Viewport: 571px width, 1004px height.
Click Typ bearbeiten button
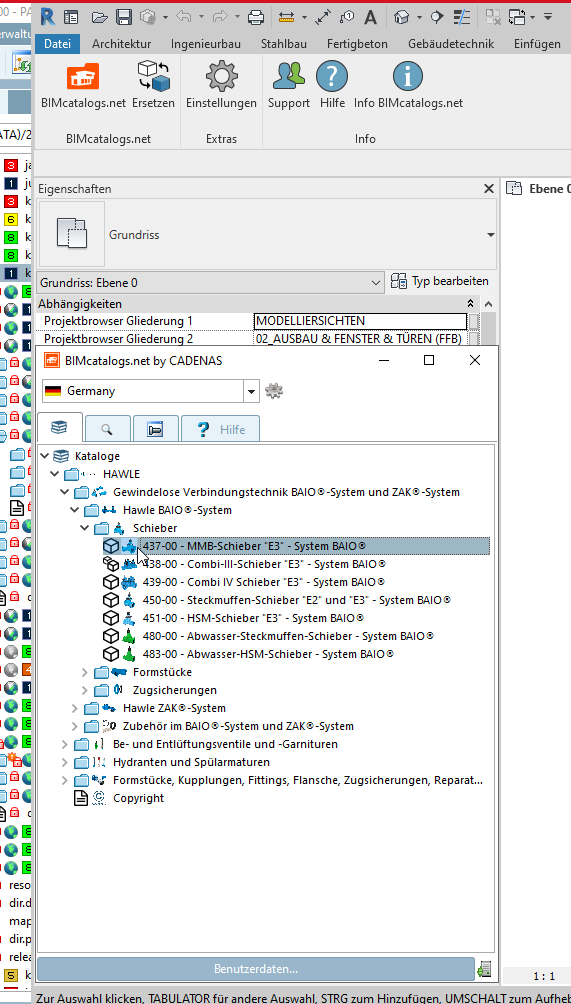point(440,281)
